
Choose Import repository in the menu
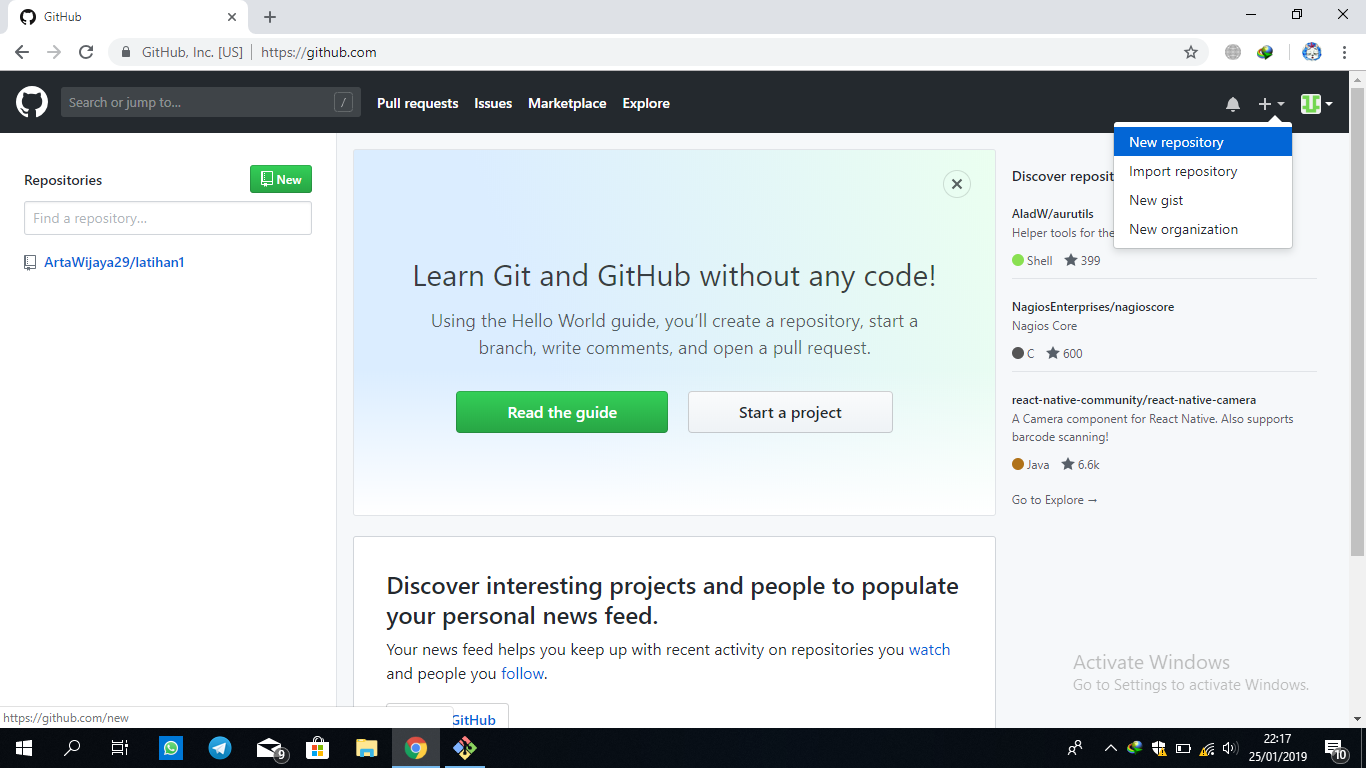(x=1203, y=171)
